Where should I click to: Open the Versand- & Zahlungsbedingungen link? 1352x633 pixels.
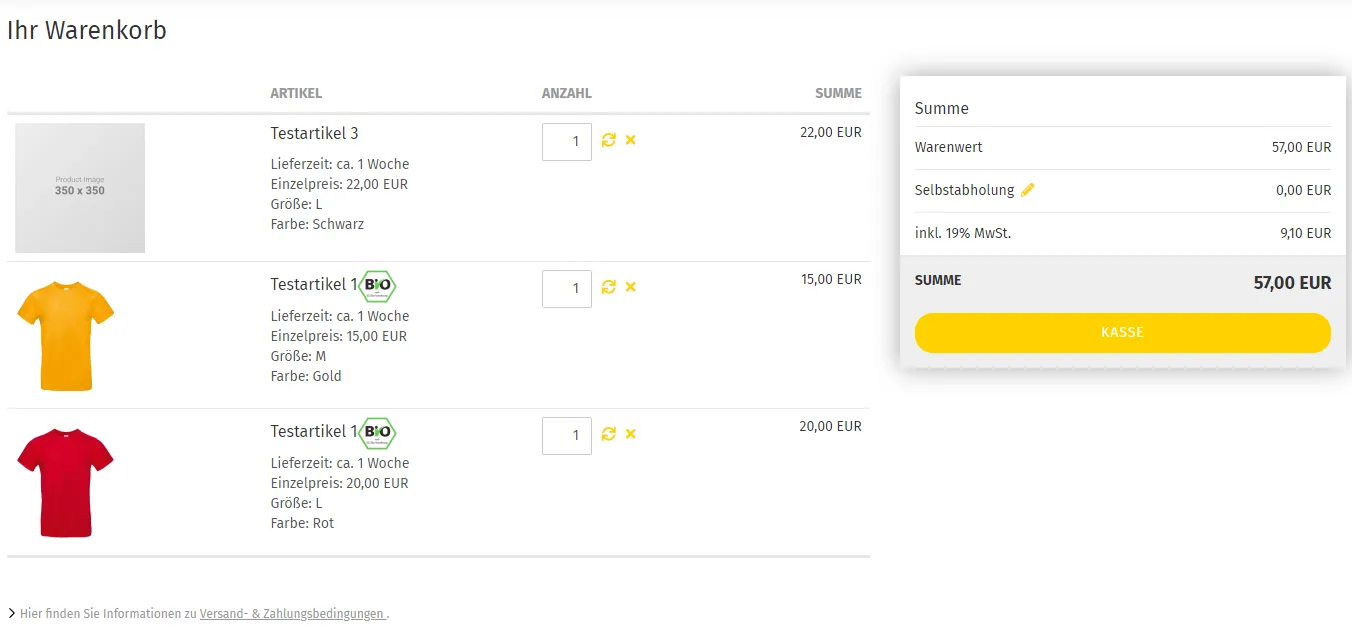292,614
